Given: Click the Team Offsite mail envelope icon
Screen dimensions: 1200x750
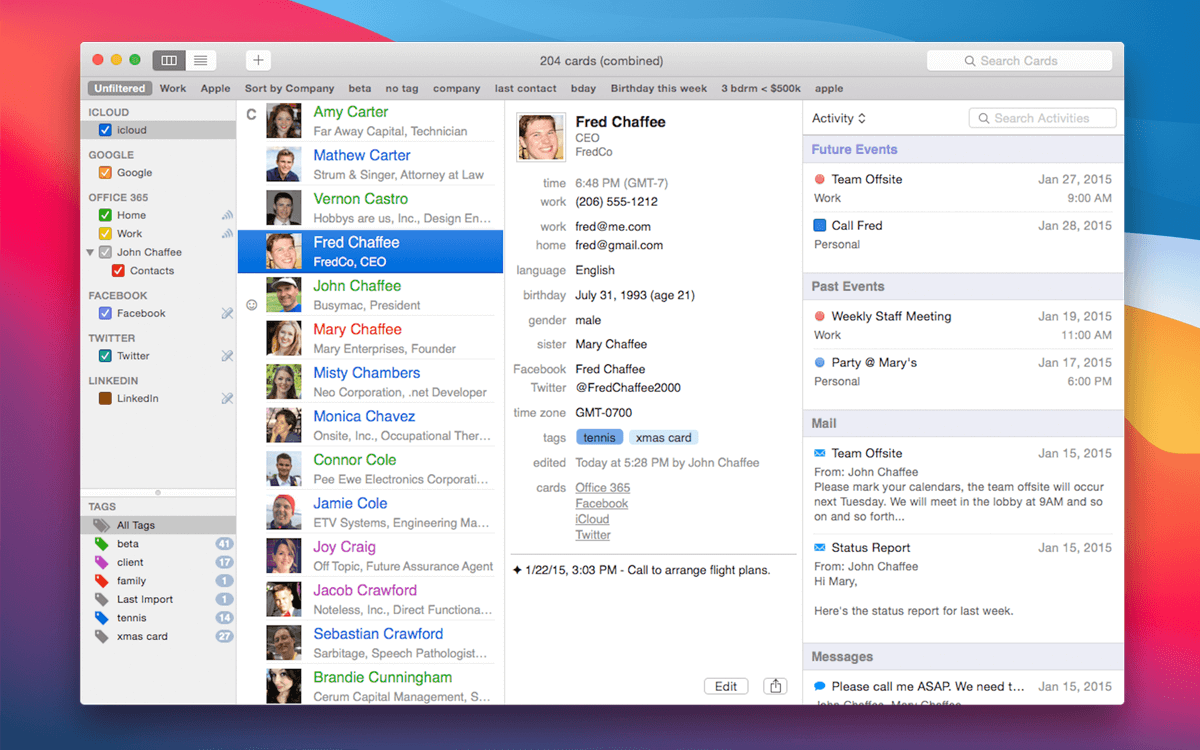Looking at the screenshot, I should 820,454.
